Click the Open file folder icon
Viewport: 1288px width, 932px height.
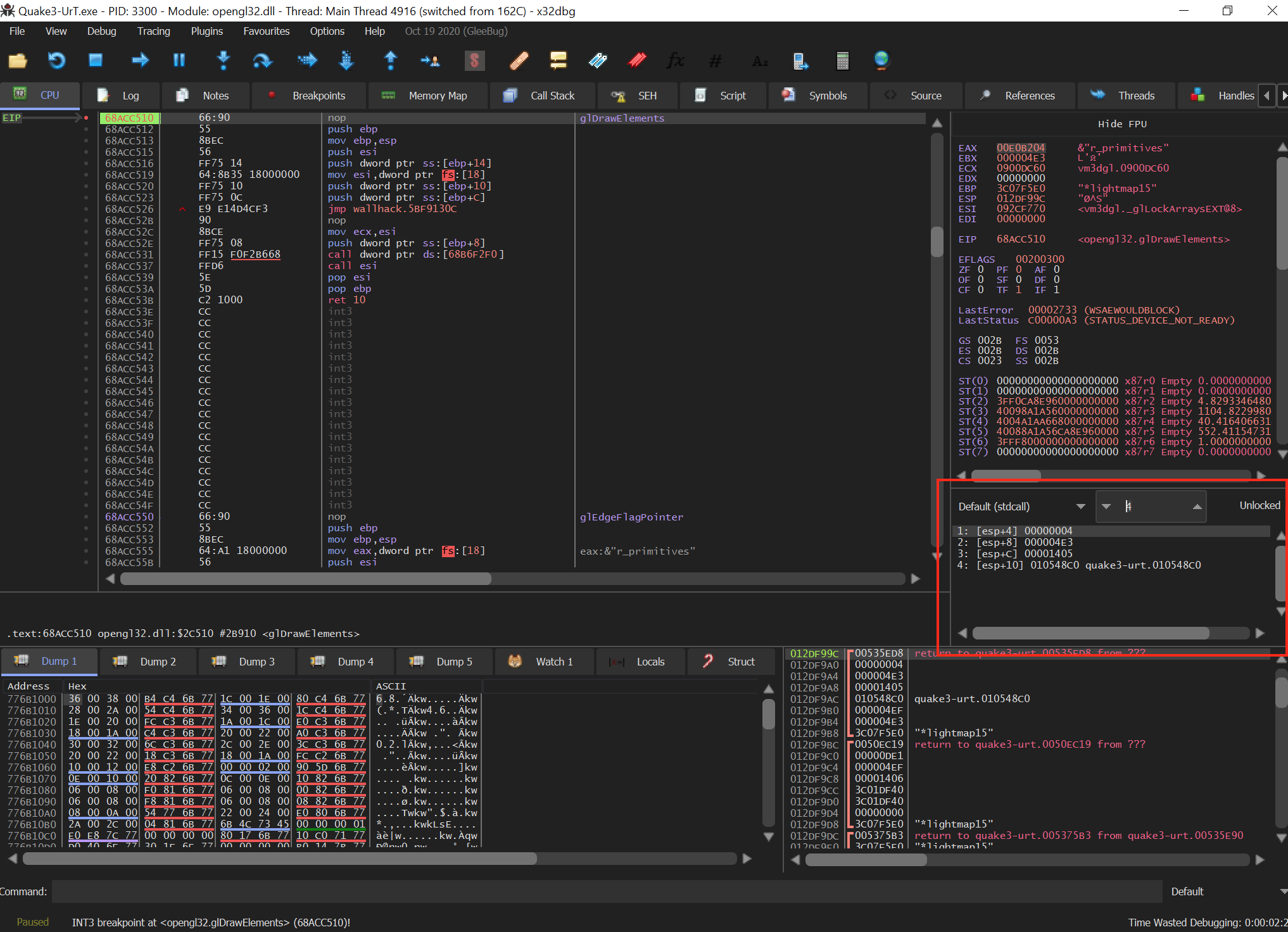coord(18,61)
